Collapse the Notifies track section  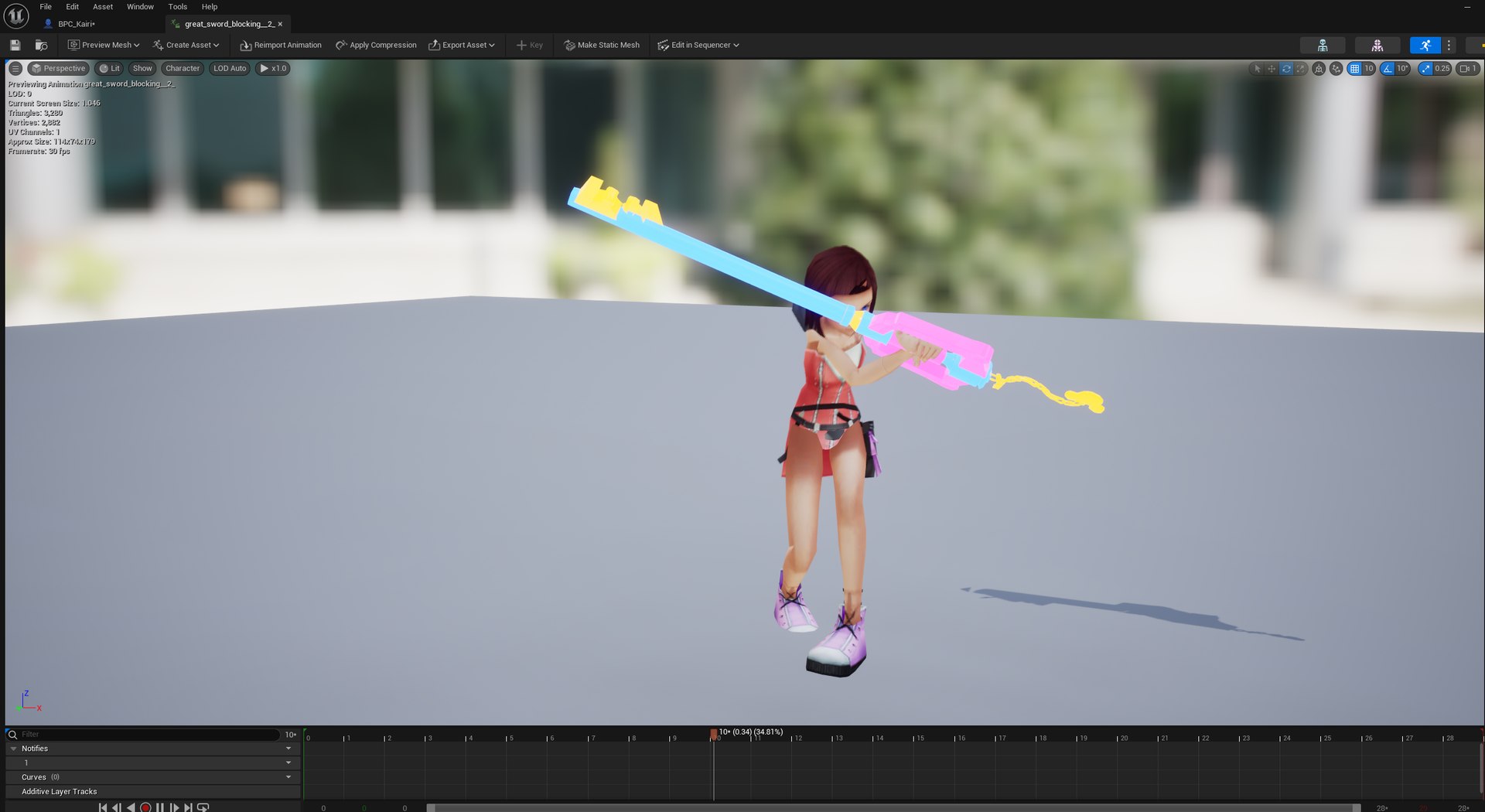13,749
